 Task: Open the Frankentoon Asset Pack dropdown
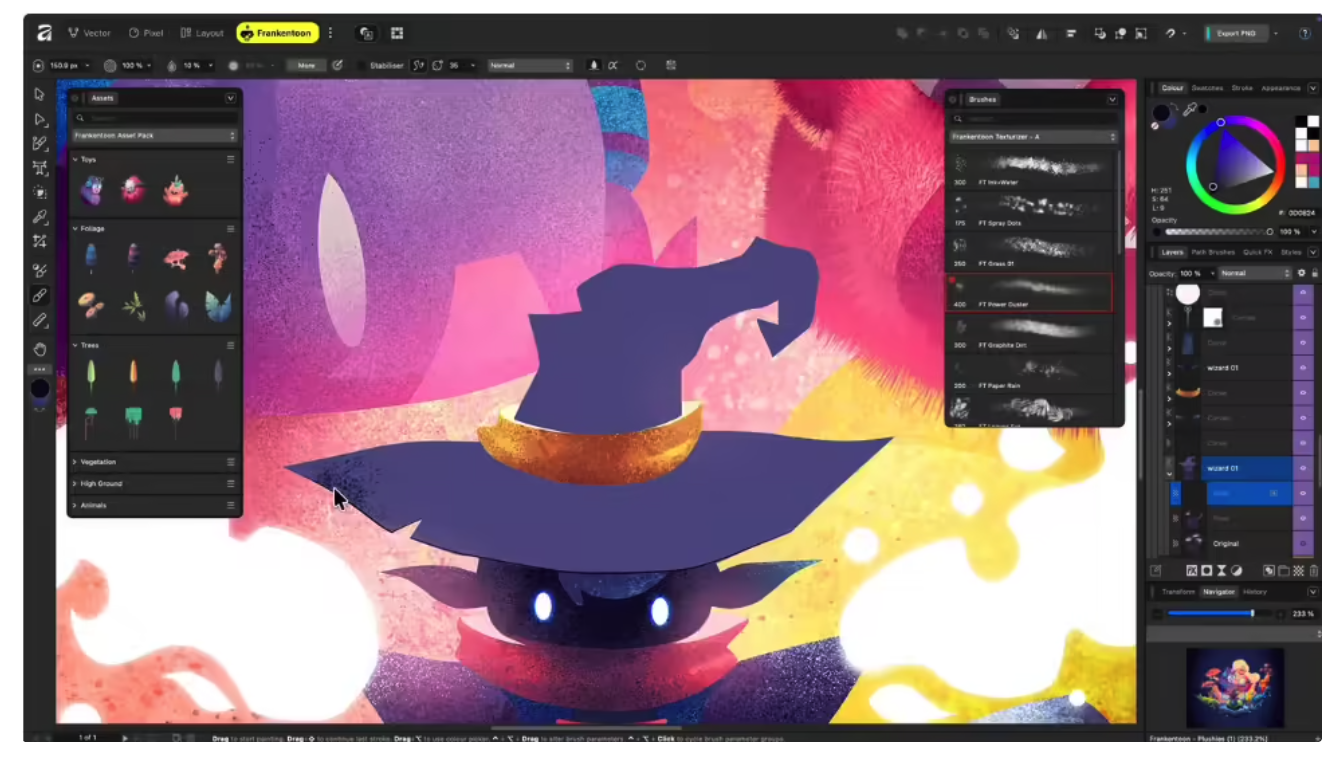coord(154,135)
